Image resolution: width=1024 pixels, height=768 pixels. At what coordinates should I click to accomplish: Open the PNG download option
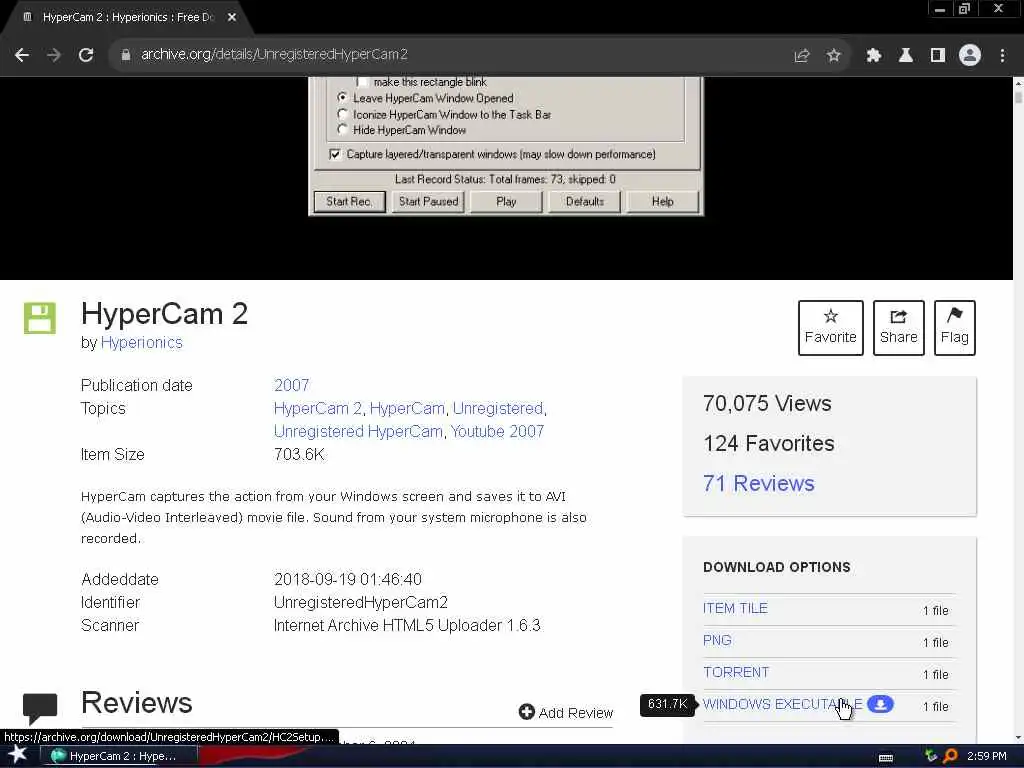click(717, 640)
